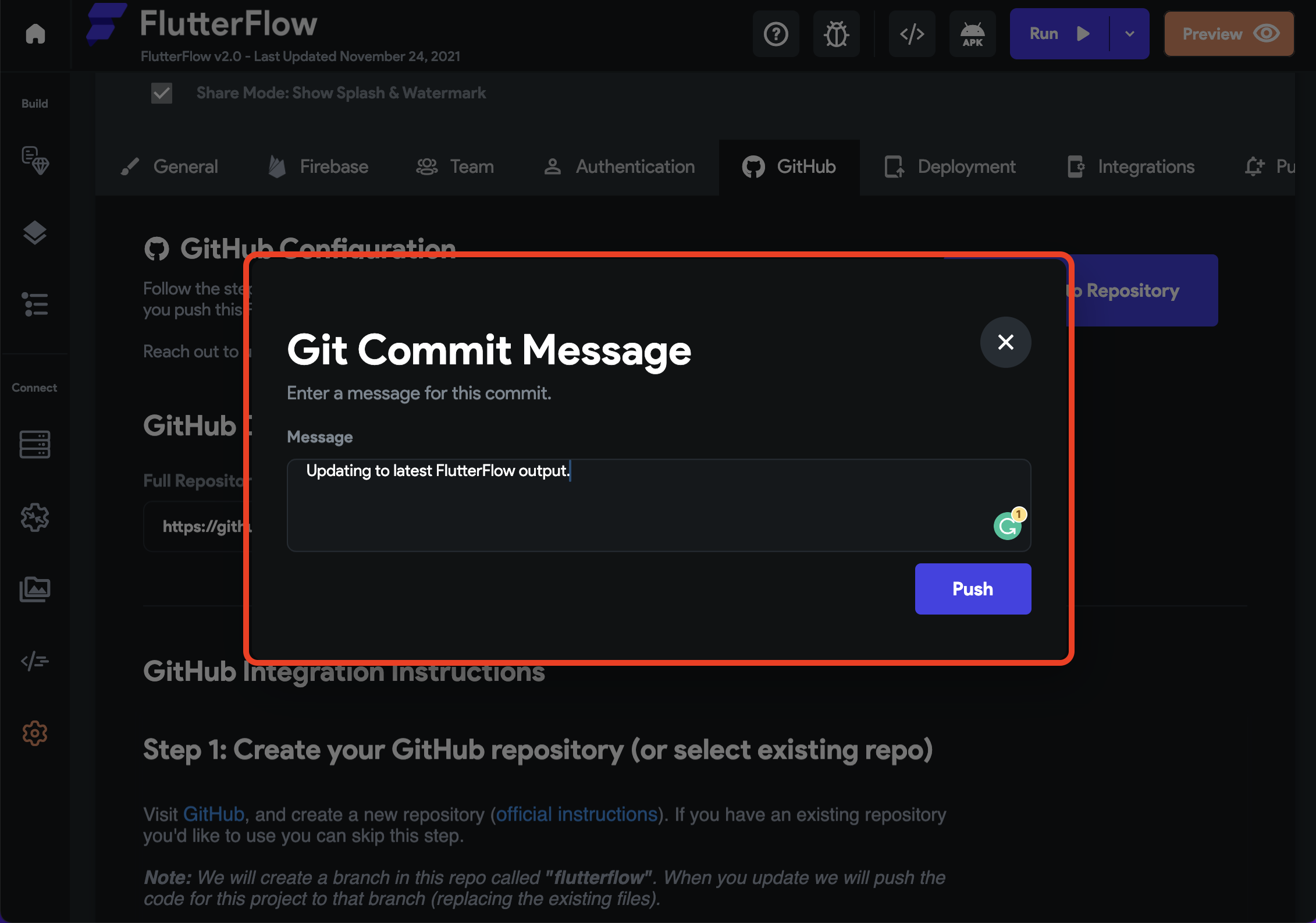Open the bug report icon
The width and height of the screenshot is (1316, 923).
pos(836,34)
